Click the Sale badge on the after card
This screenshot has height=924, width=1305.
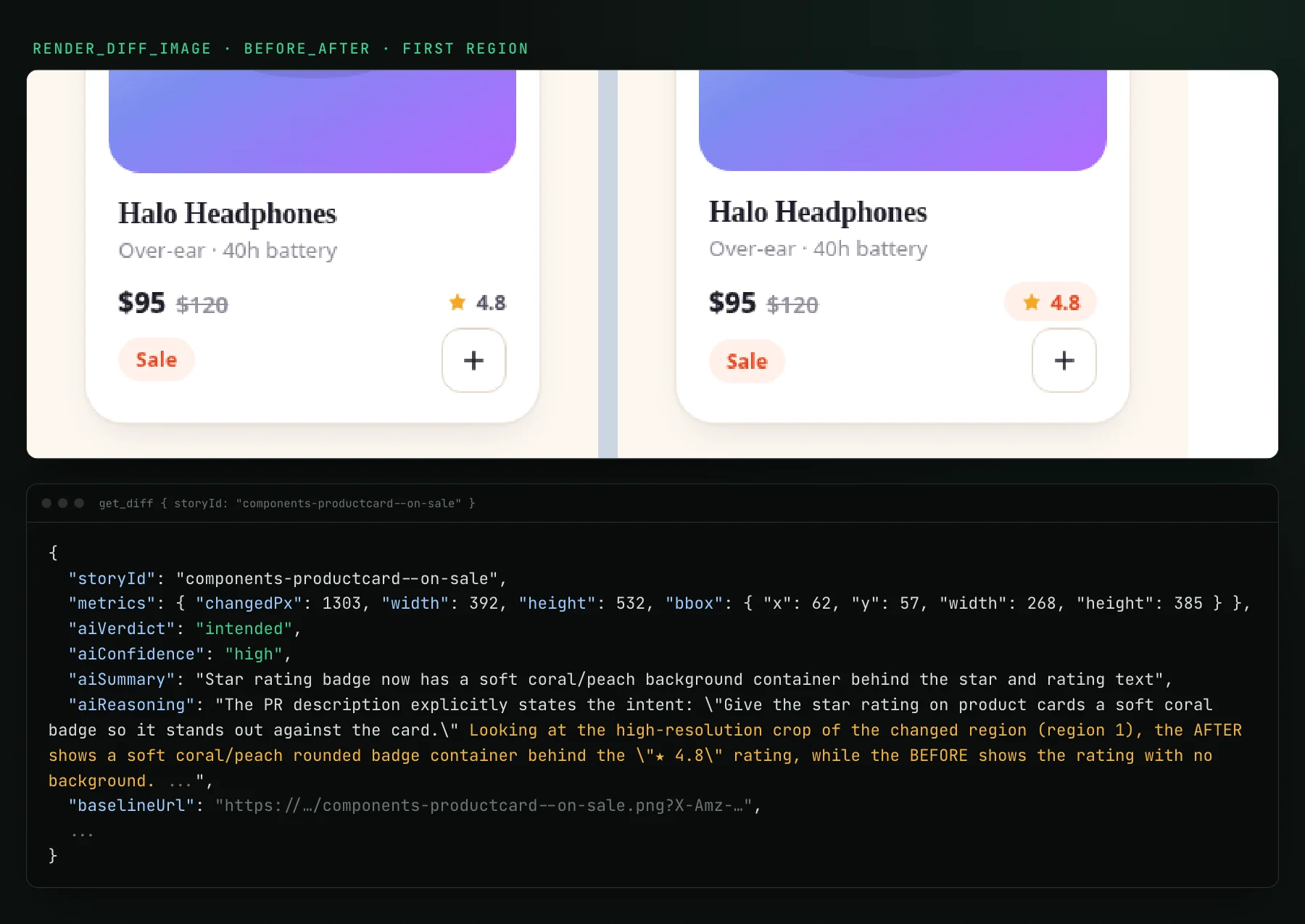click(747, 361)
